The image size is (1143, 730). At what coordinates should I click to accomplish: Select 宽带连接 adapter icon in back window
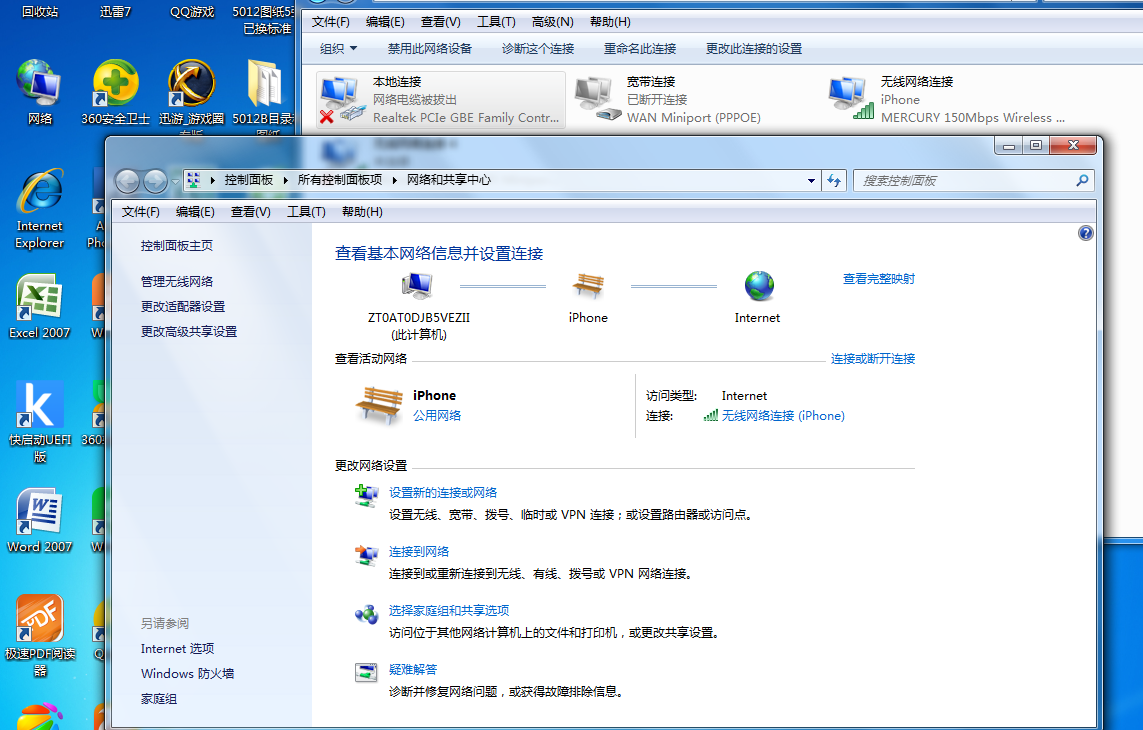[x=596, y=99]
